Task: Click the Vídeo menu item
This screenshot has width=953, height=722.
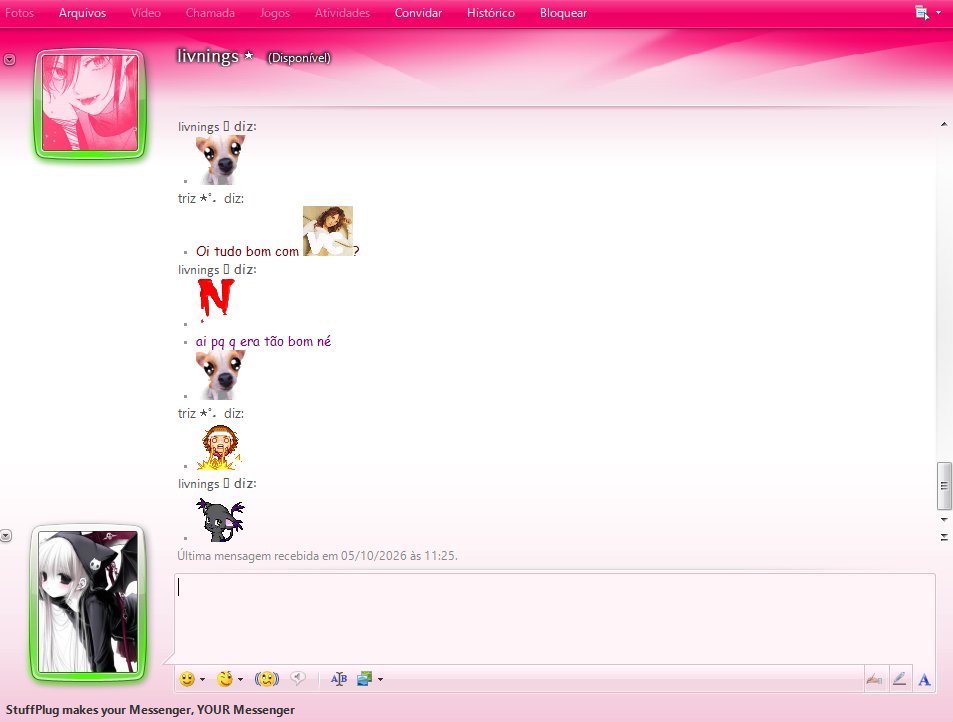Action: pos(146,13)
